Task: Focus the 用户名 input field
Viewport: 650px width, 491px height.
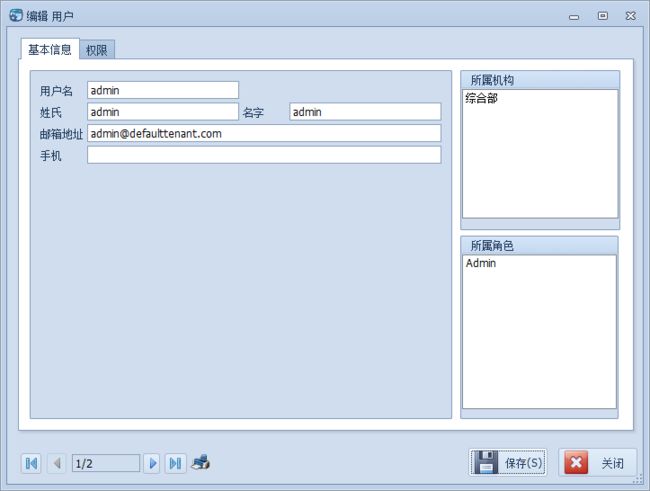Action: click(163, 90)
